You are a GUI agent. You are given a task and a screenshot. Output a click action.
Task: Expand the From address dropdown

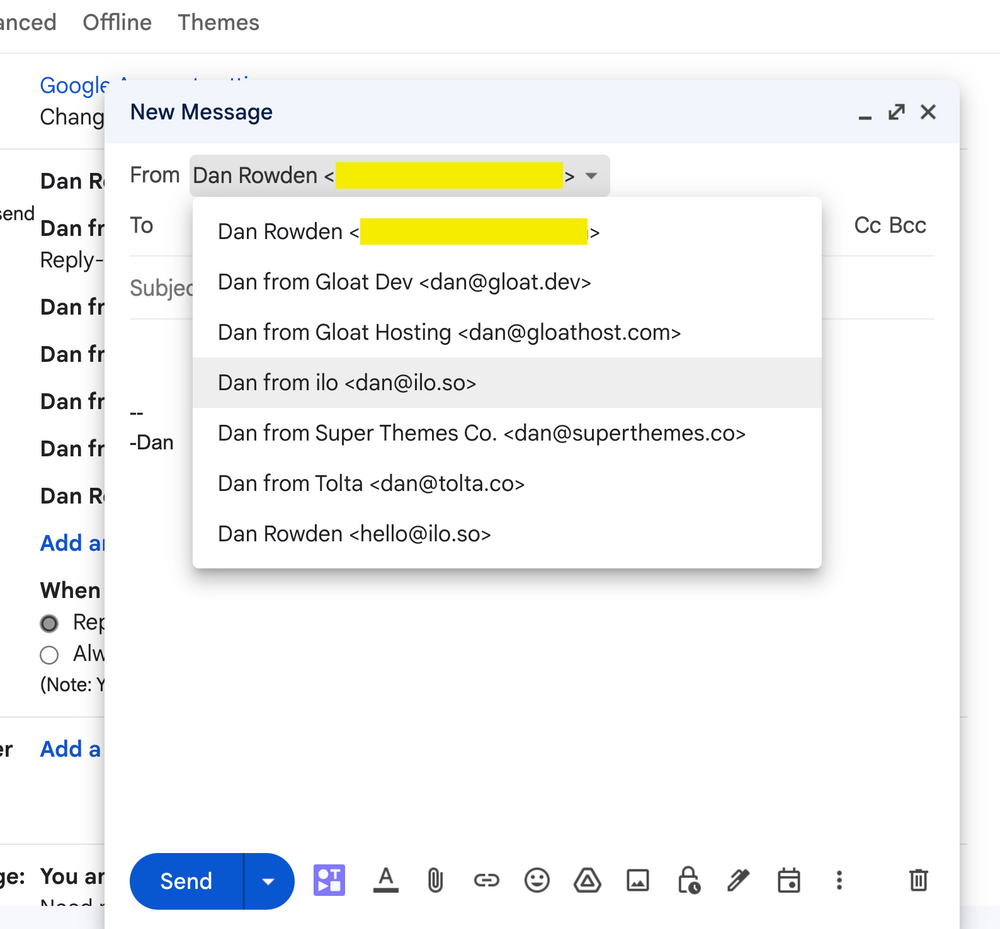pos(590,175)
